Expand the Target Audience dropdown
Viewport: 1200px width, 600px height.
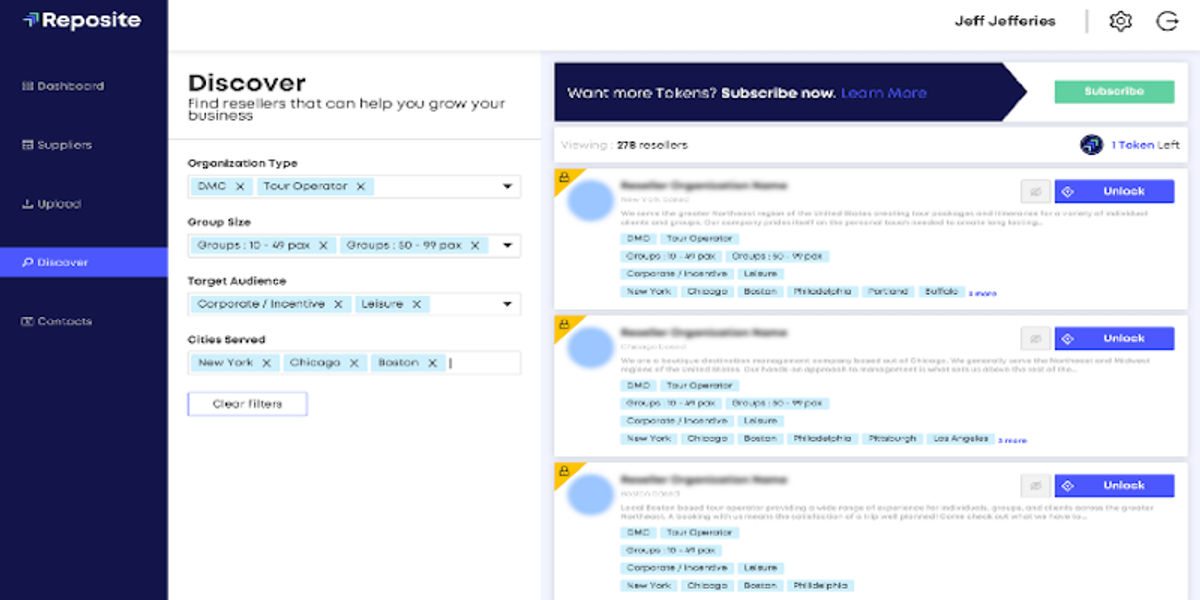[x=508, y=303]
